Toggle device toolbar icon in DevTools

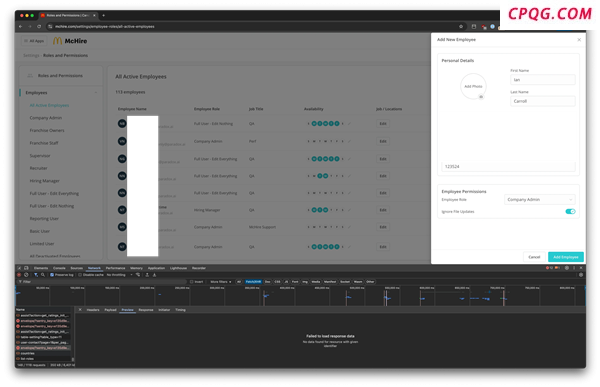[26, 268]
